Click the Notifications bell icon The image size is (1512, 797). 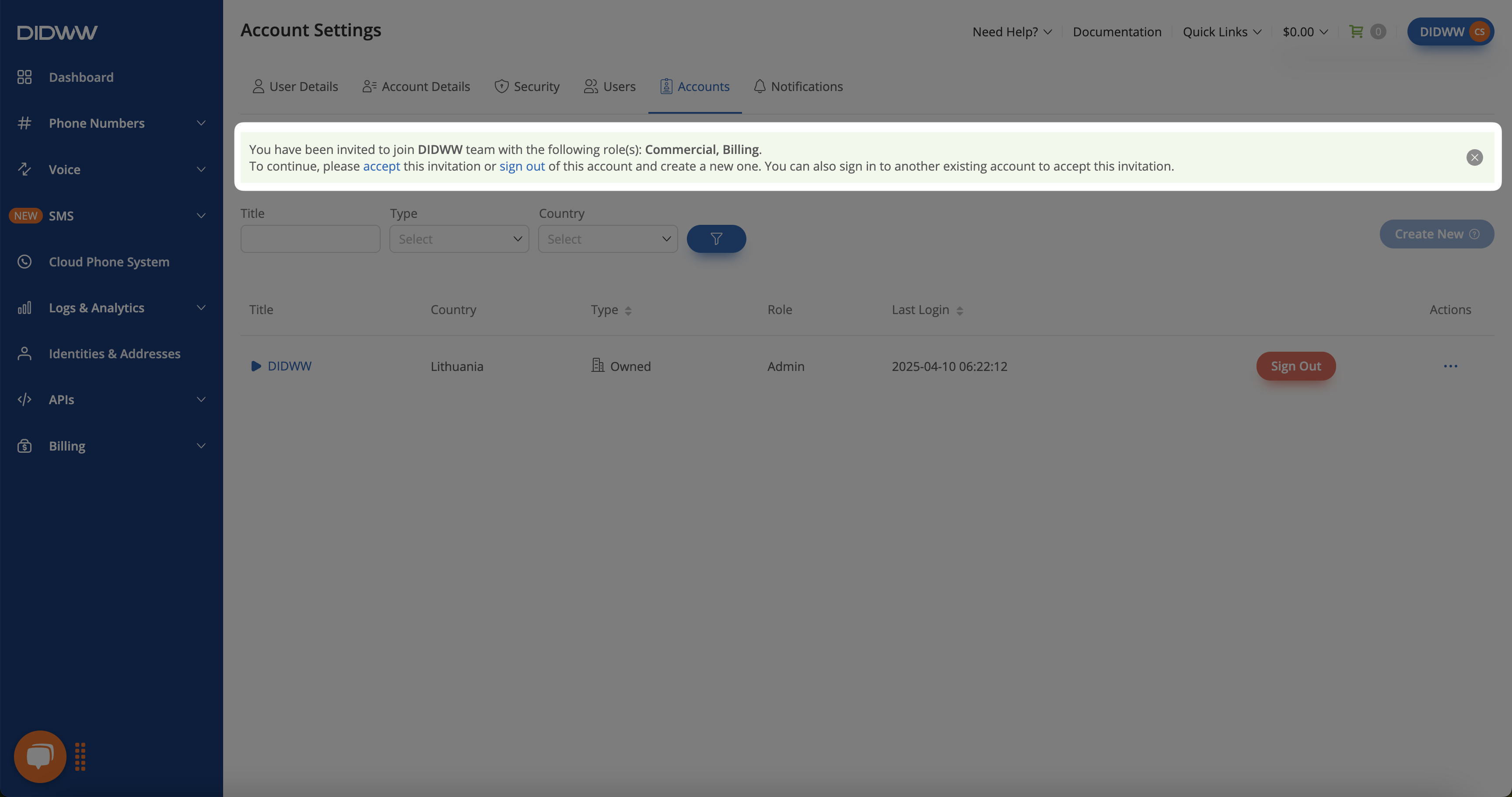759,86
